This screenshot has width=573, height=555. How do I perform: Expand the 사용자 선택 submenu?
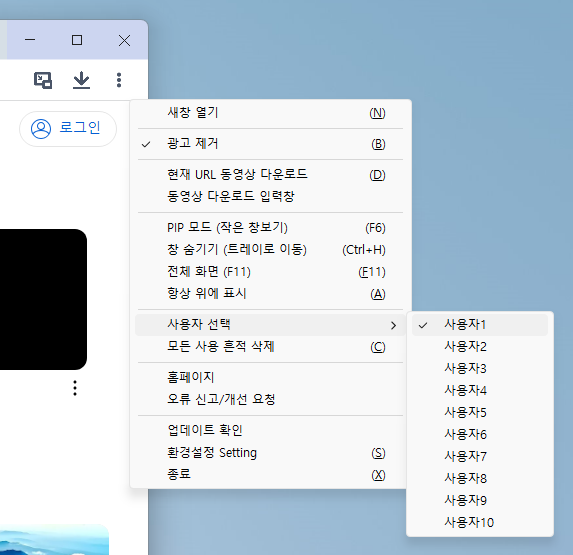(270, 325)
